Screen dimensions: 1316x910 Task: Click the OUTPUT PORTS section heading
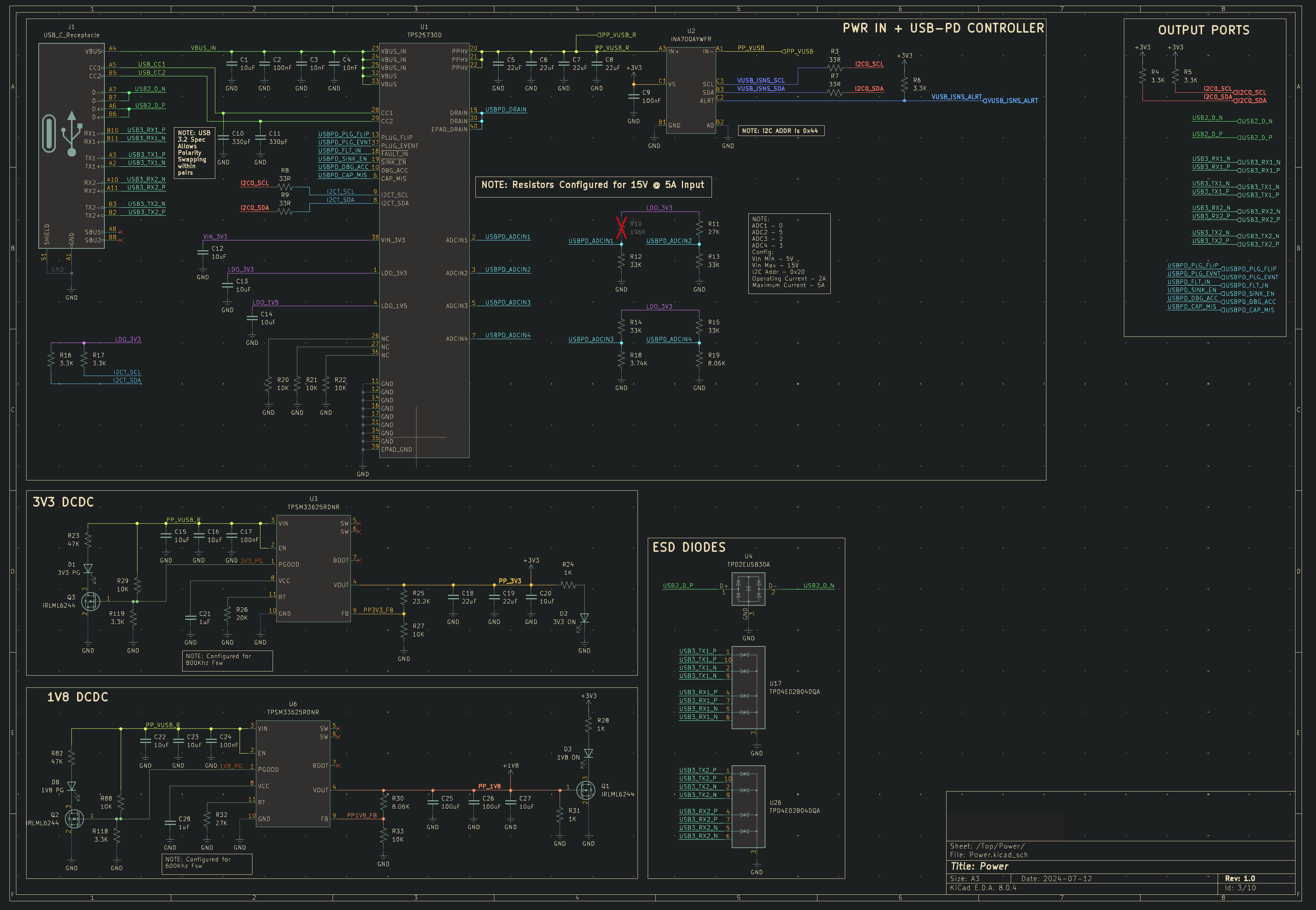tap(1204, 30)
